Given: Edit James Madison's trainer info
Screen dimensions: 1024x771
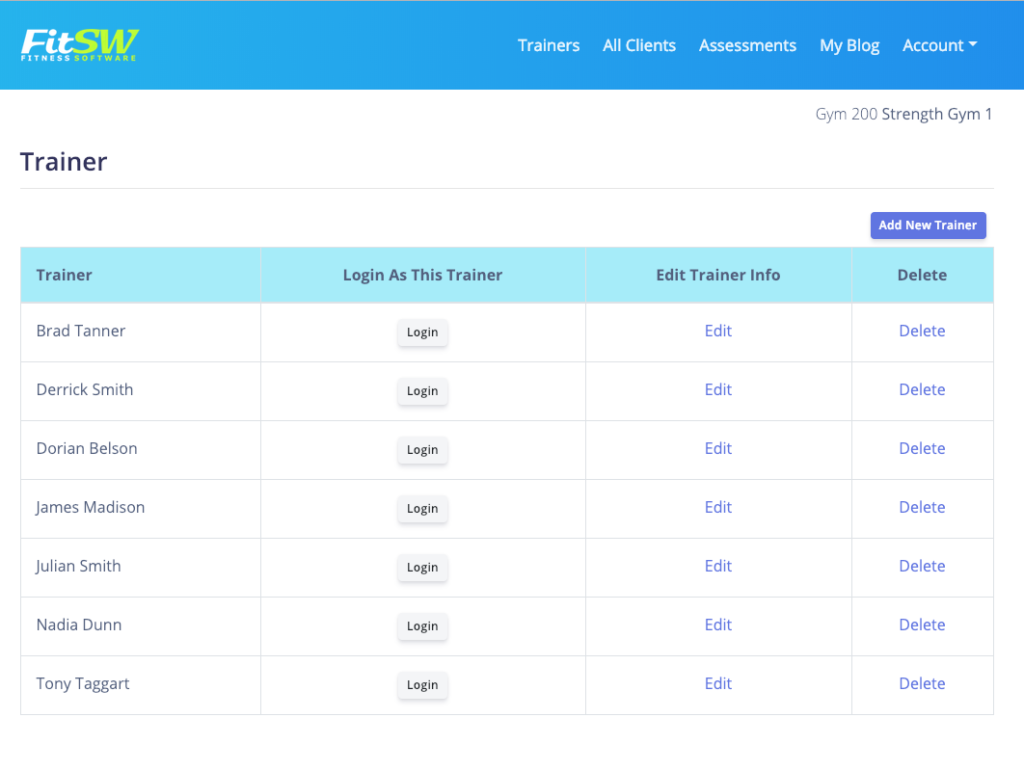Looking at the screenshot, I should [x=718, y=507].
